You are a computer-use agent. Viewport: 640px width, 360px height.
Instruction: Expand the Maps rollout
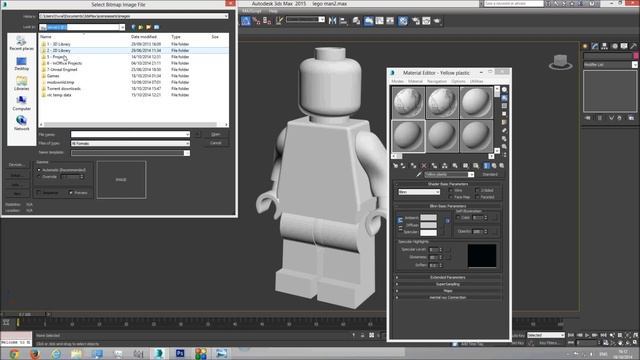coord(448,291)
